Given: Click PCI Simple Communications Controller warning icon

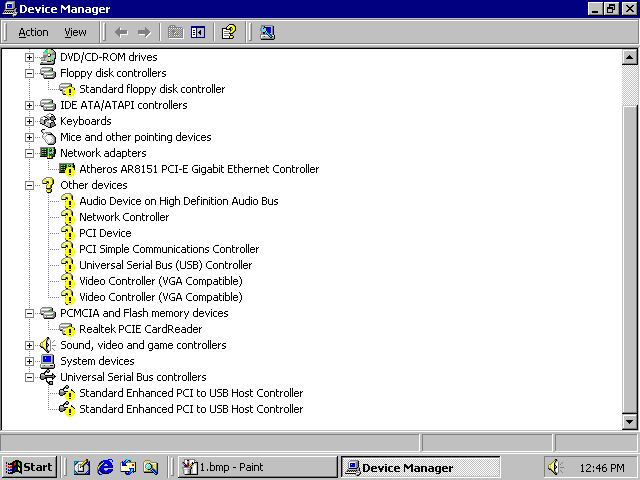Looking at the screenshot, I should click(67, 249).
